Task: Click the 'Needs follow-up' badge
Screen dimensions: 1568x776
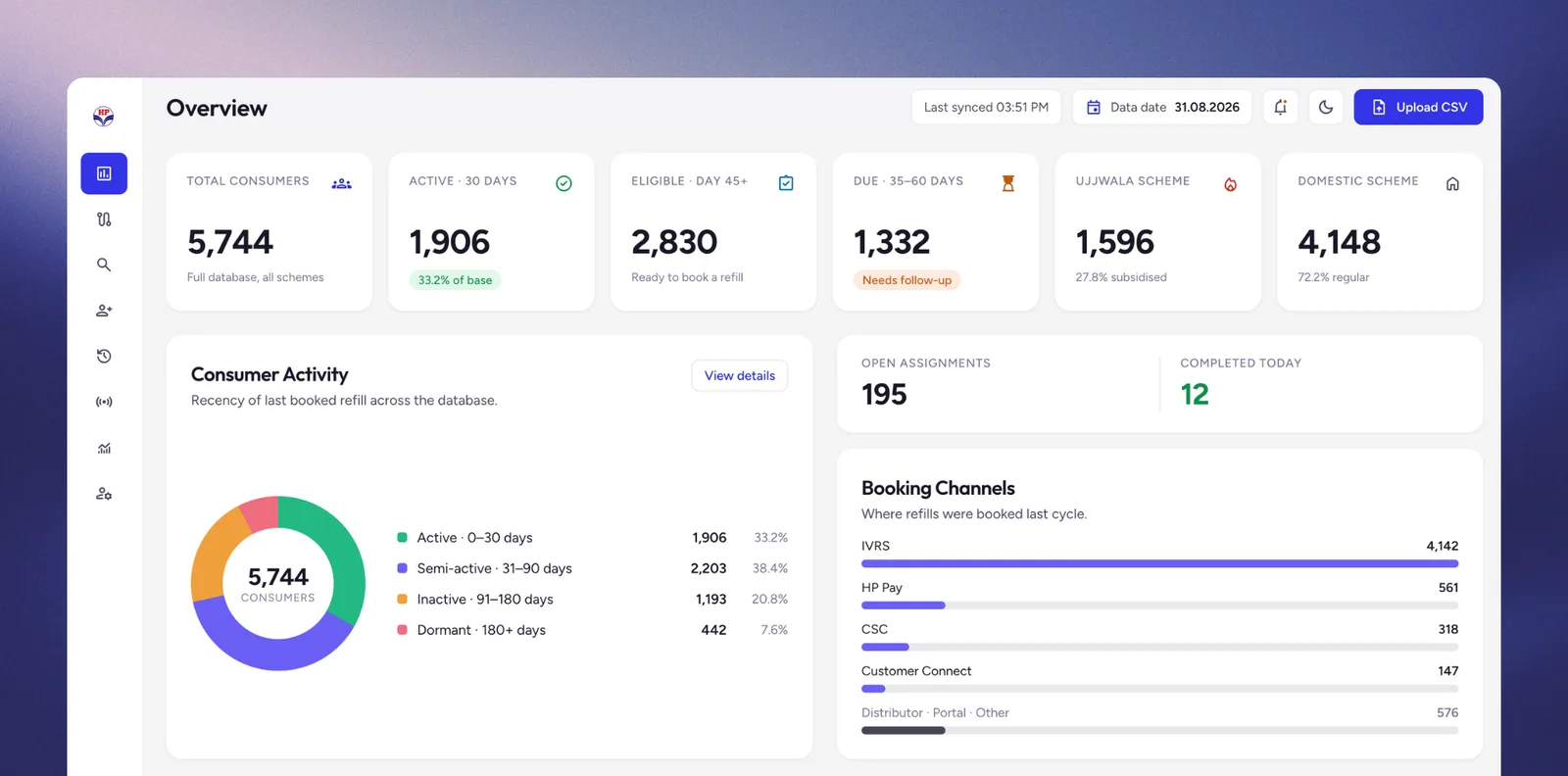Action: pos(906,280)
